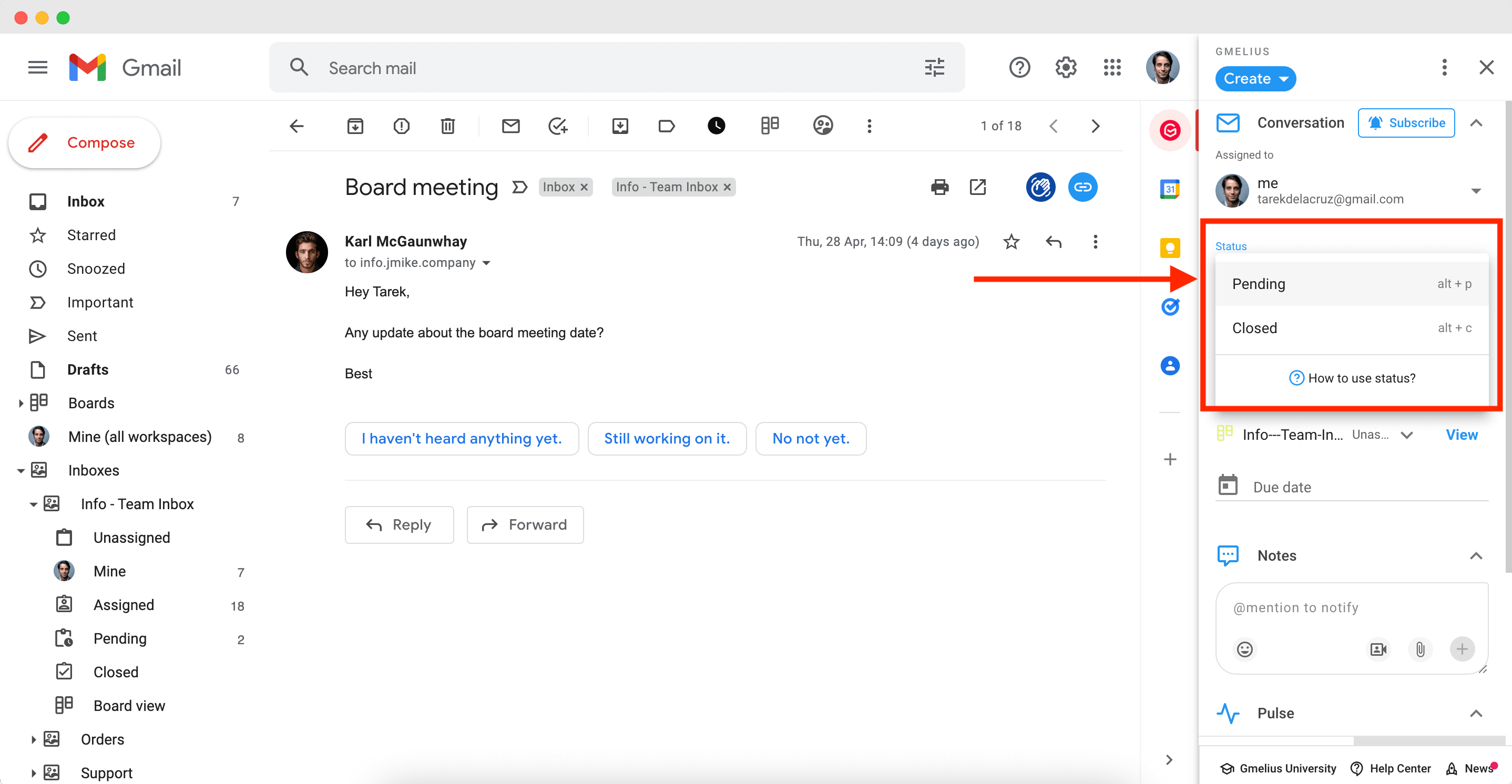Click the Move to icon
This screenshot has height=784, width=1512.
tap(620, 126)
